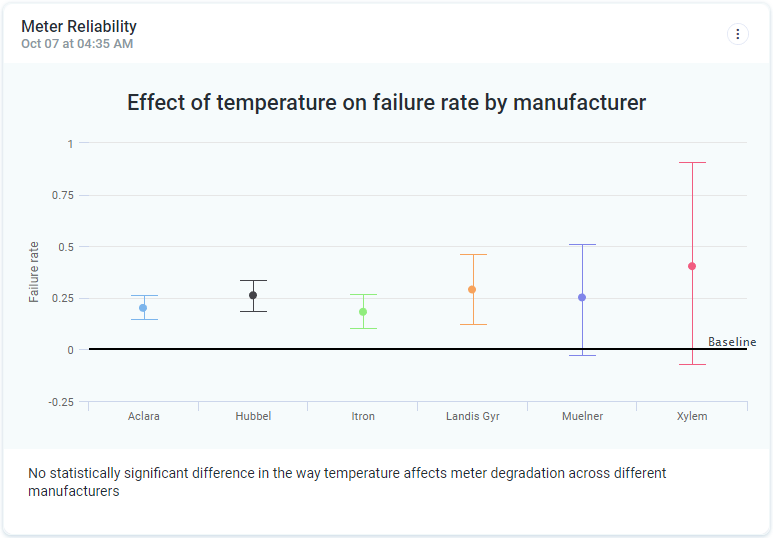The height and width of the screenshot is (538, 773).
Task: Select the Aclara axis label
Action: point(144,416)
